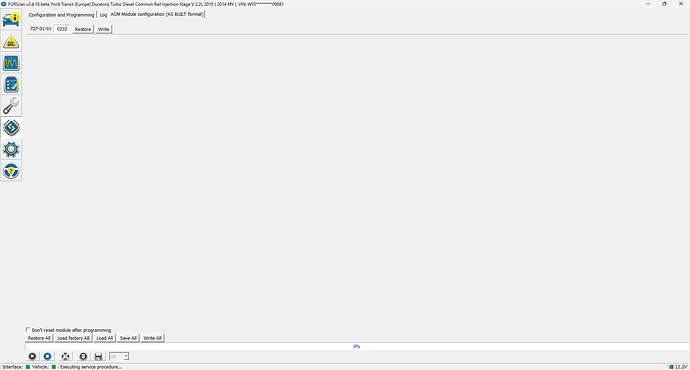Click the 0% progress bar

[356, 347]
